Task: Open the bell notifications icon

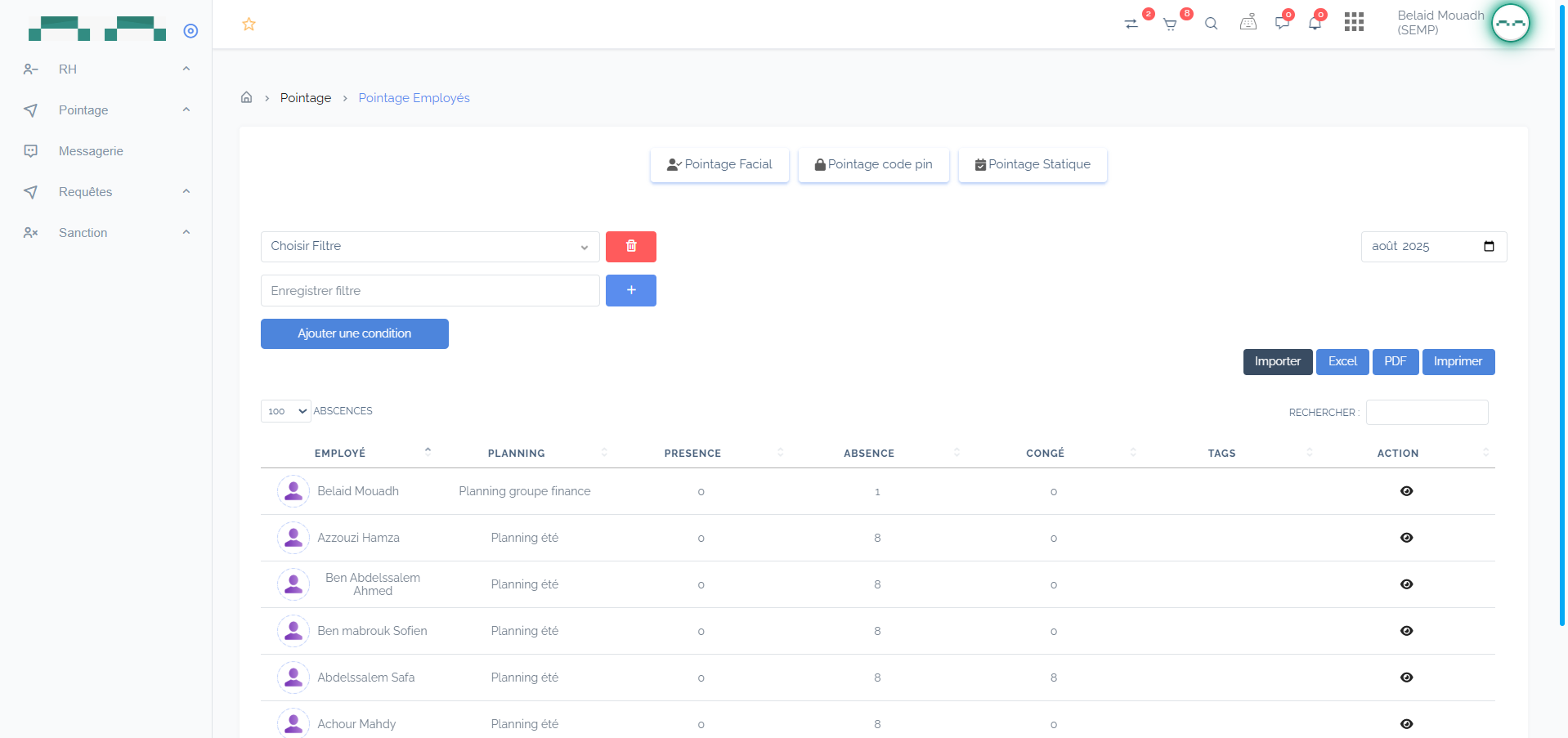Action: coord(1315,23)
